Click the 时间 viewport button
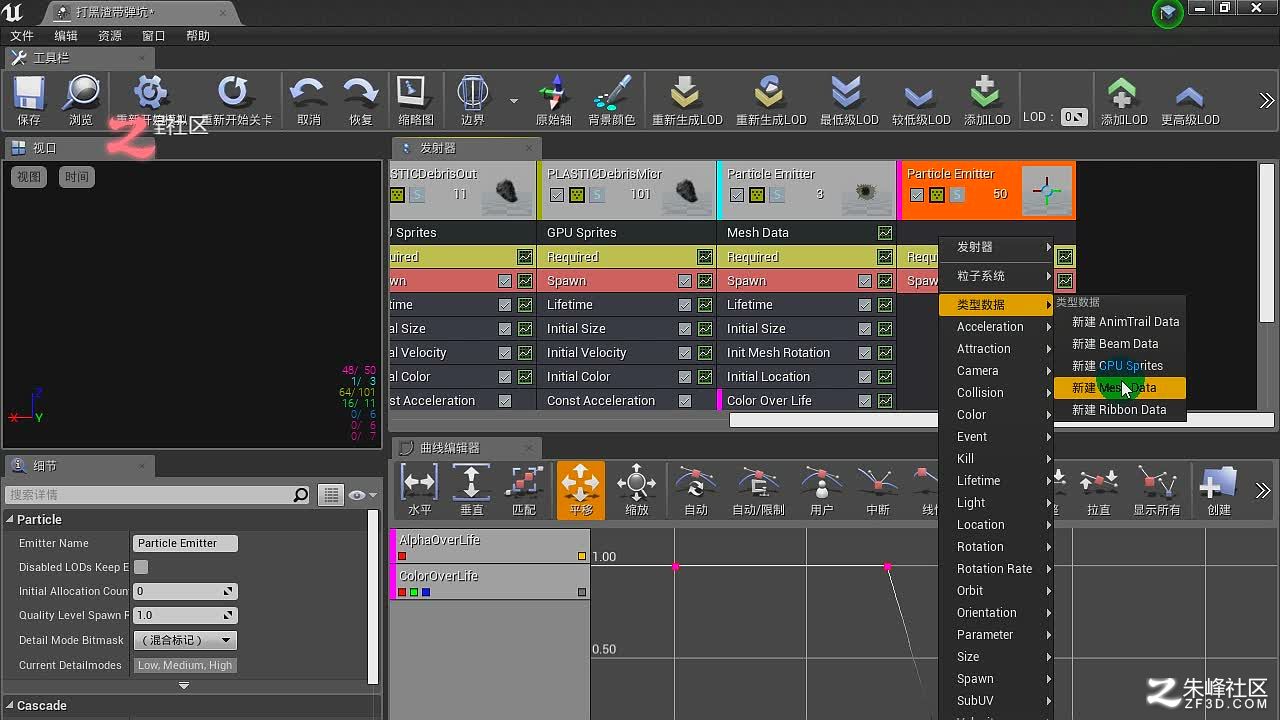The height and width of the screenshot is (720, 1280). [76, 177]
